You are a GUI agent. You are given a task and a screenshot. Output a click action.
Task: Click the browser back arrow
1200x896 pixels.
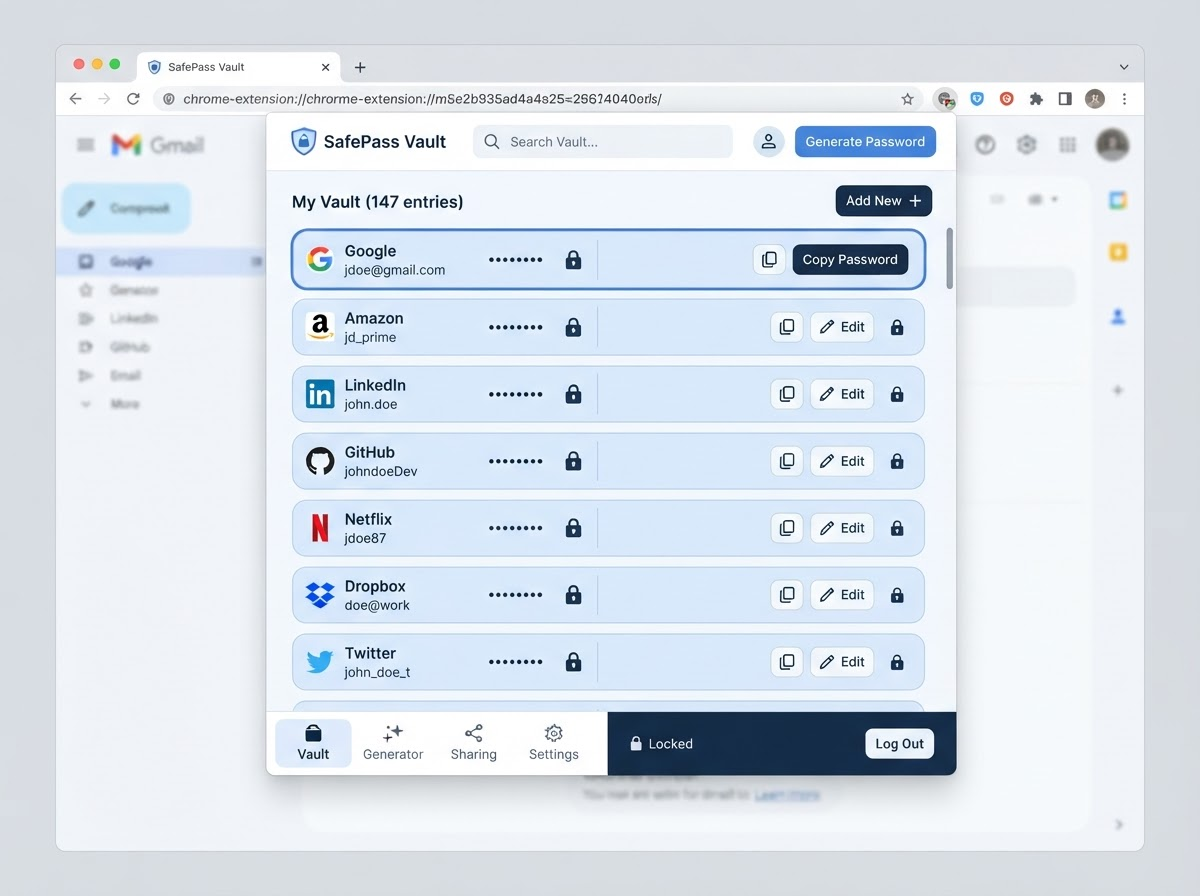pos(75,99)
